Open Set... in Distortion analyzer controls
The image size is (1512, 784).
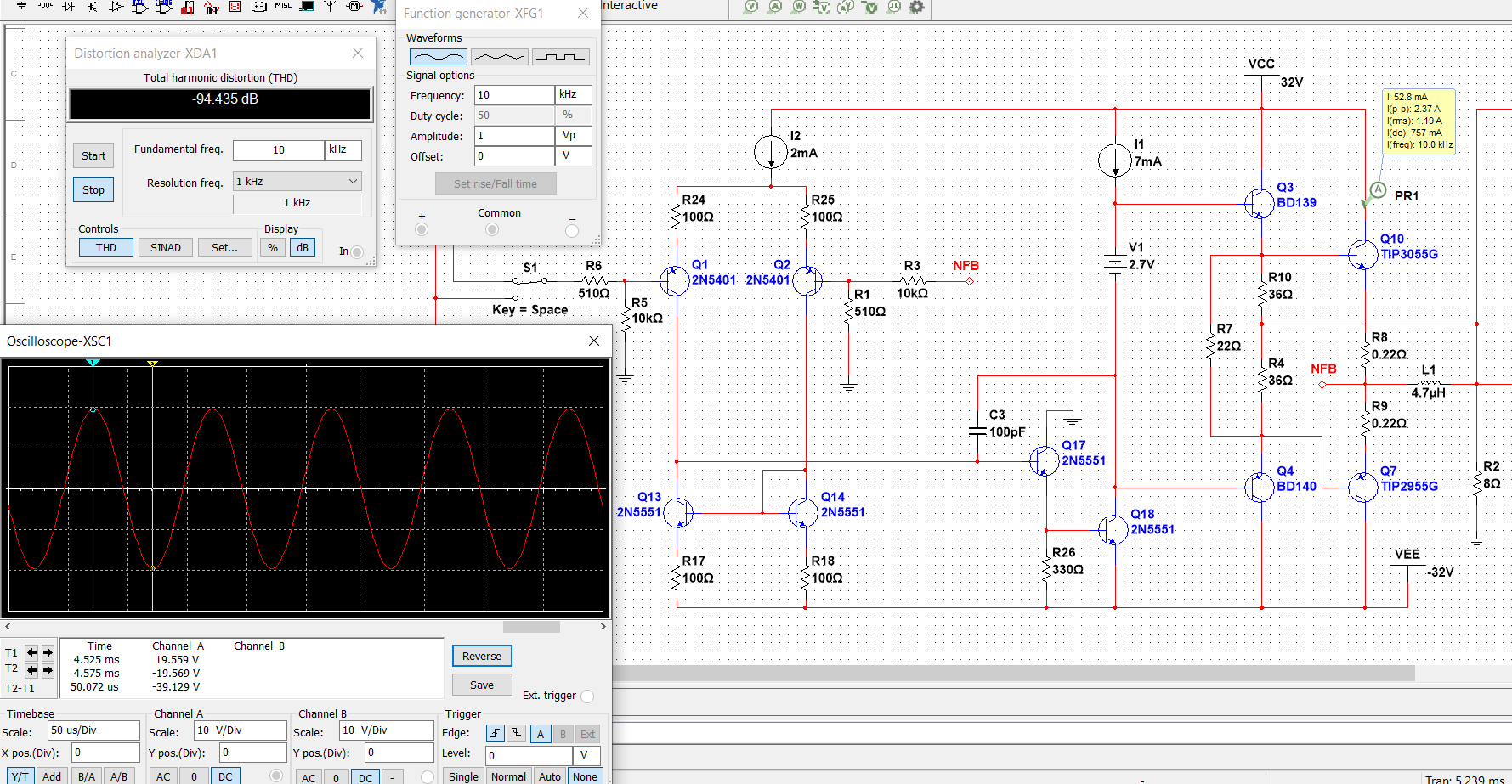click(x=224, y=247)
